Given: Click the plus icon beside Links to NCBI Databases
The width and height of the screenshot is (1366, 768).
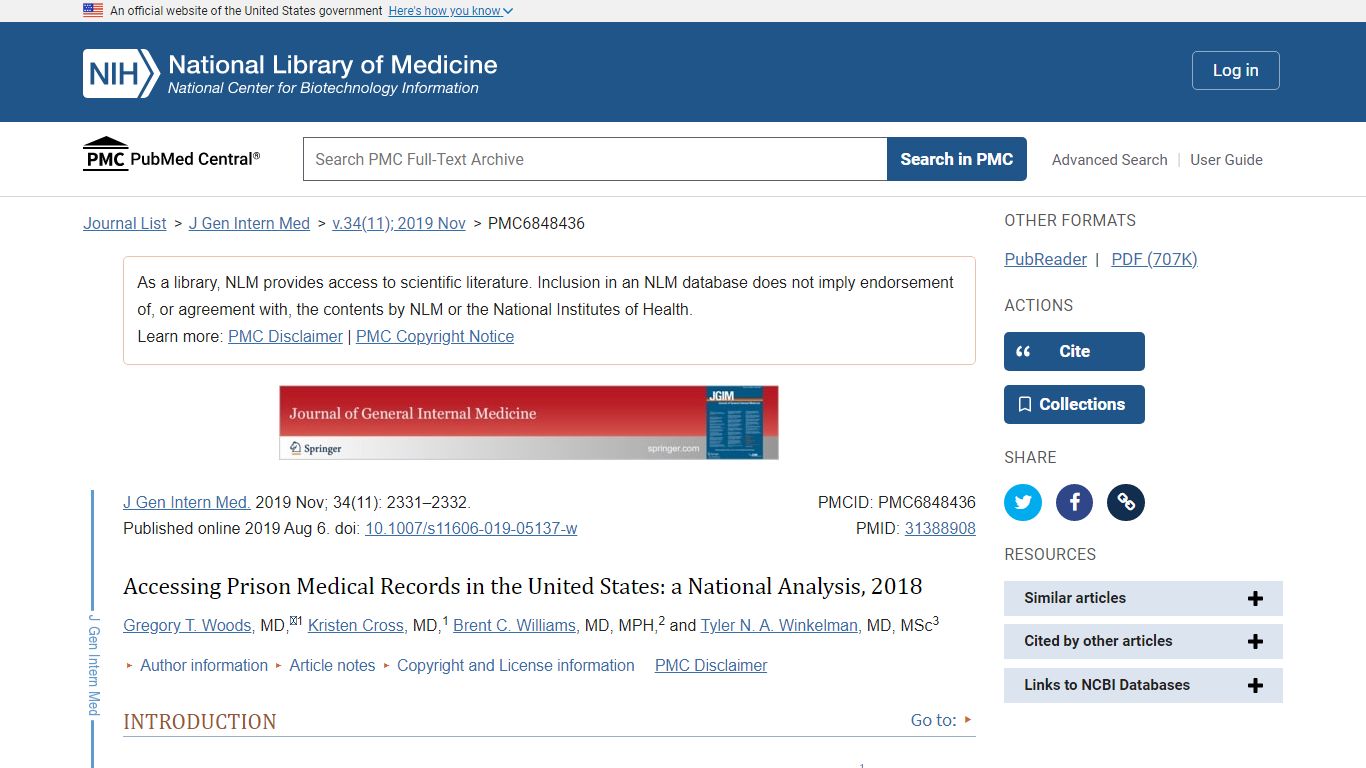Looking at the screenshot, I should coord(1255,685).
